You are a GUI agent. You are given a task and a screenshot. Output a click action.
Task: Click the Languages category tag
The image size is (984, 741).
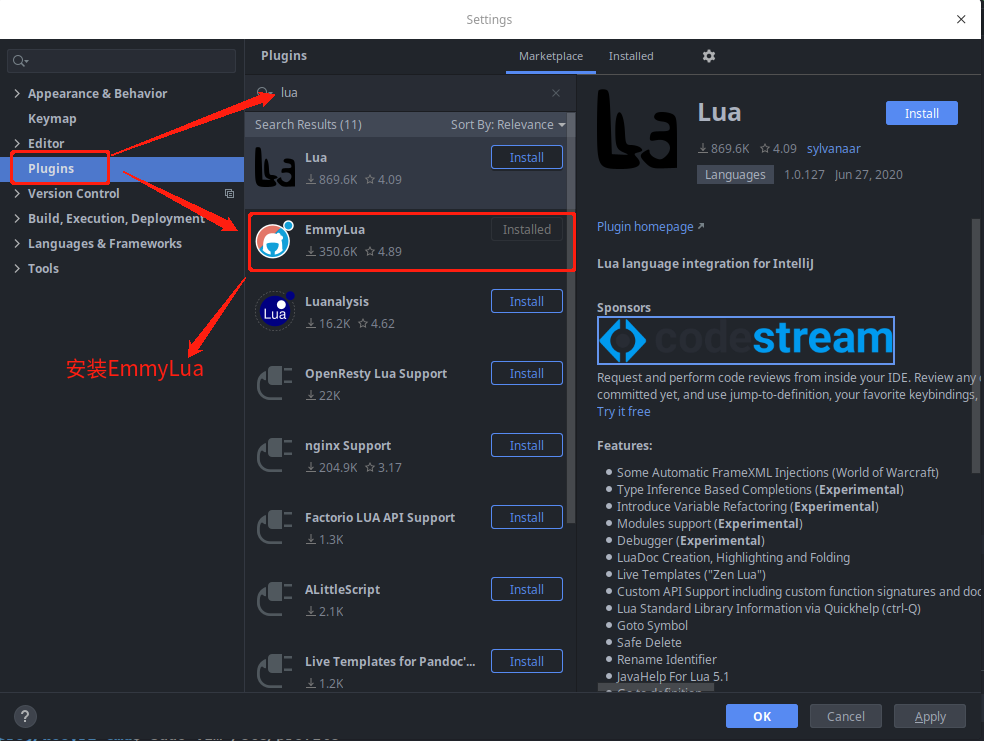point(735,174)
